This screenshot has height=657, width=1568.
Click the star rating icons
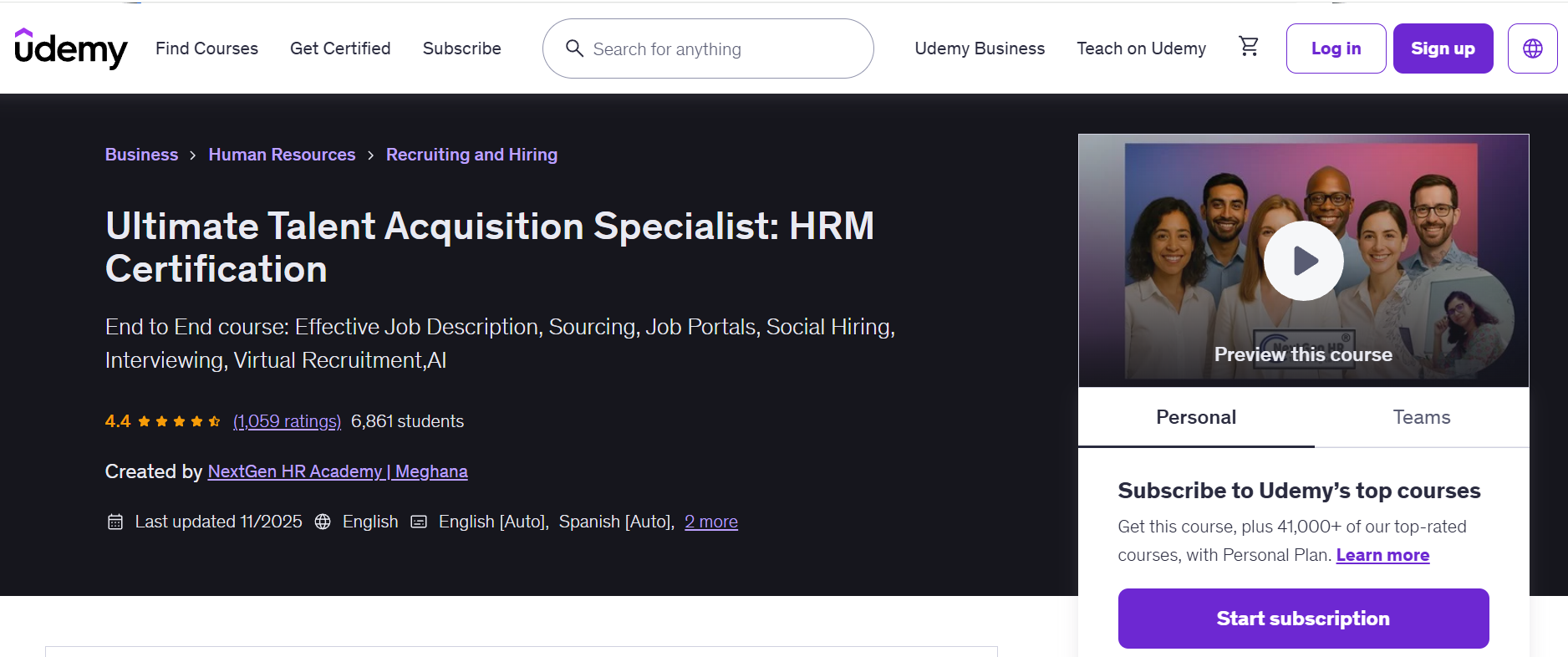pyautogui.click(x=179, y=421)
